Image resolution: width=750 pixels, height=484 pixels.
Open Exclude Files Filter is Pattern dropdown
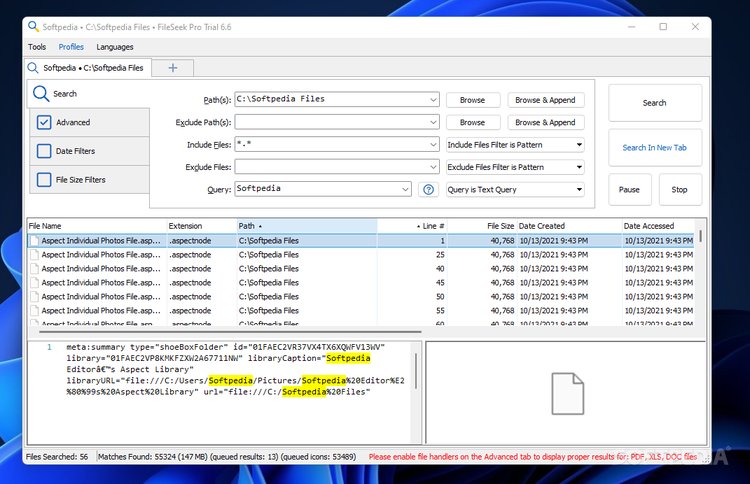coord(515,167)
